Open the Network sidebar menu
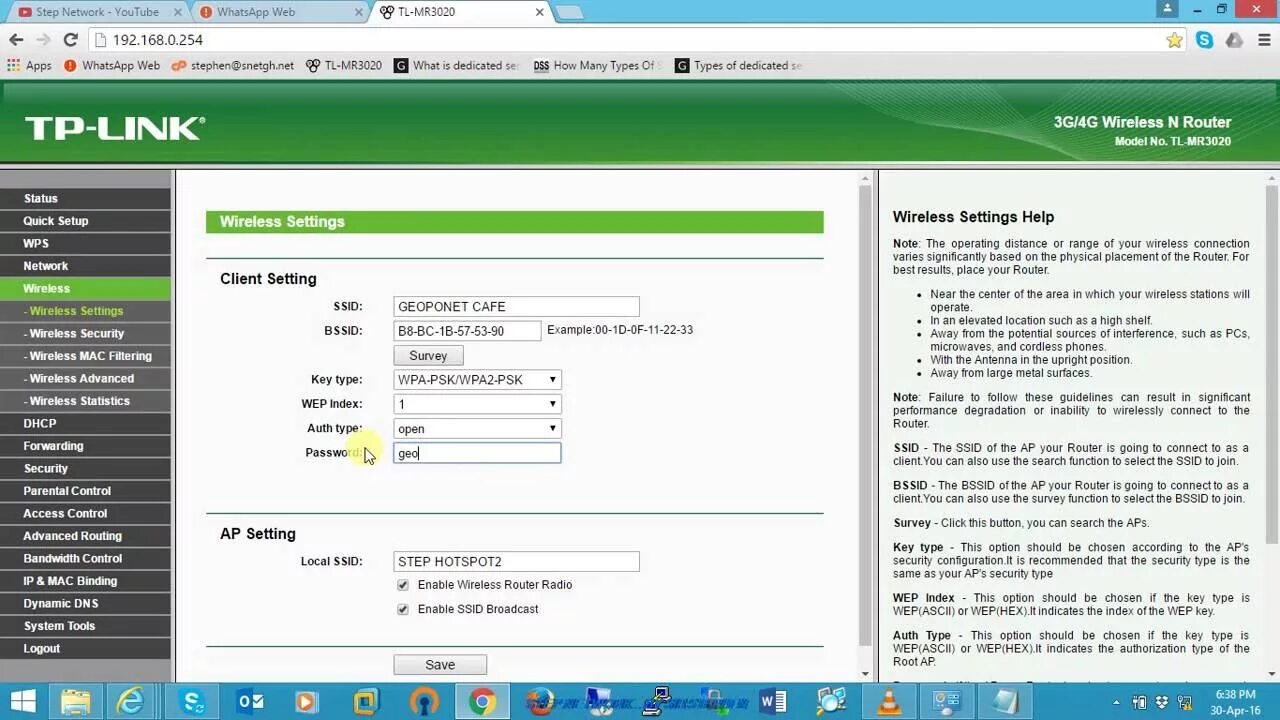 tap(85, 266)
